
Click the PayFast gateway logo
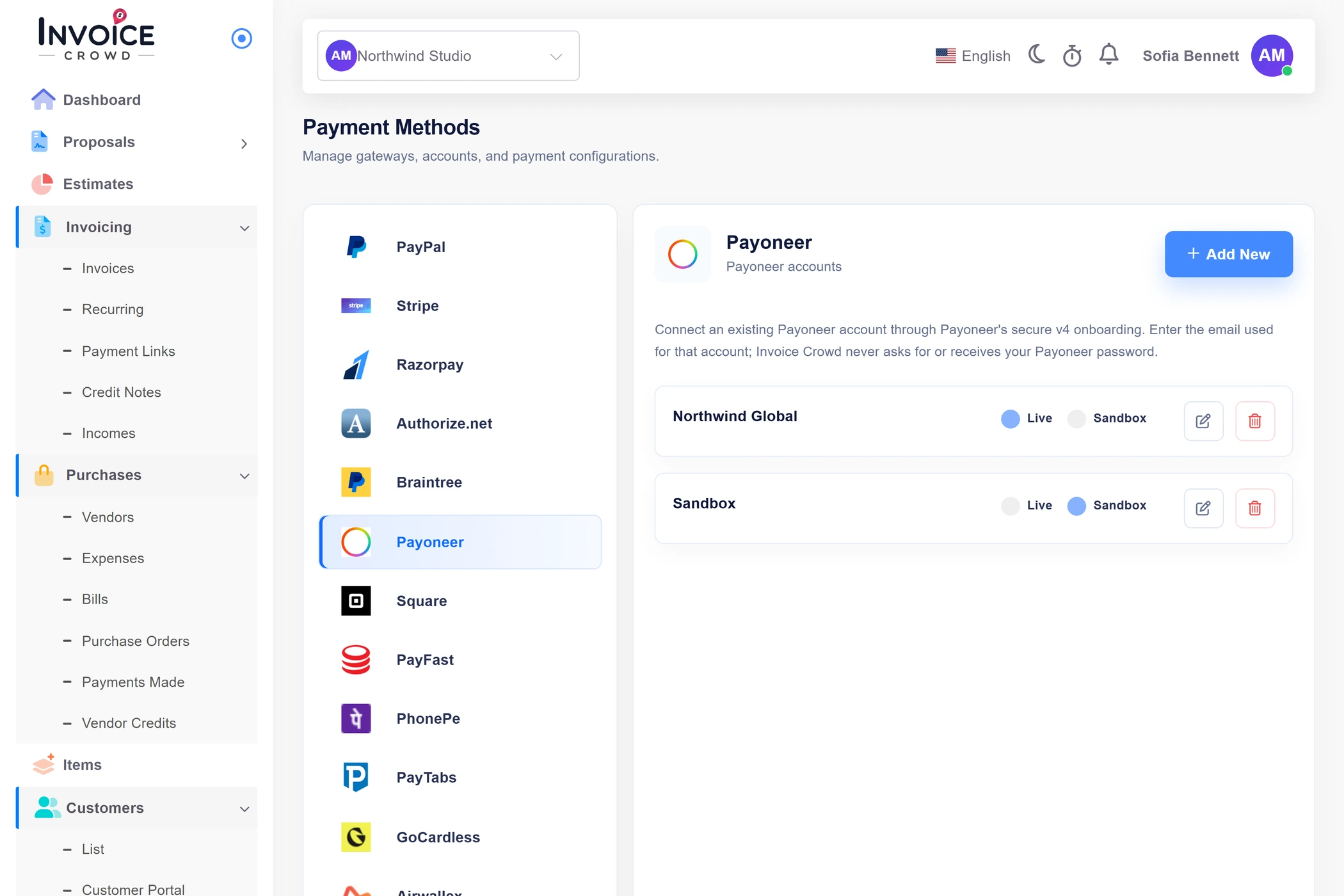coord(356,659)
